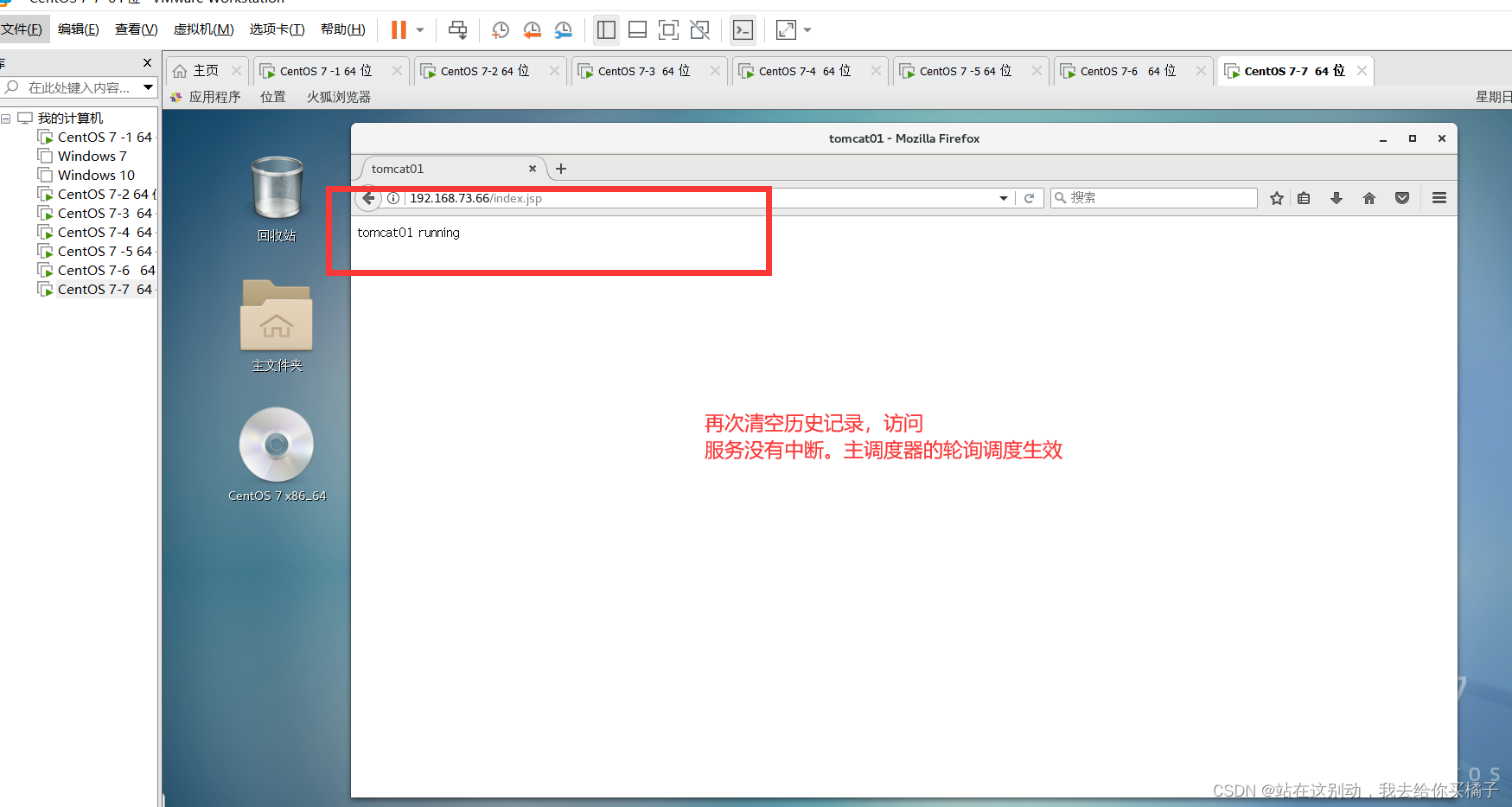Image resolution: width=1512 pixels, height=807 pixels.
Task: Bookmark the page with Firefox star icon
Action: click(x=1277, y=198)
